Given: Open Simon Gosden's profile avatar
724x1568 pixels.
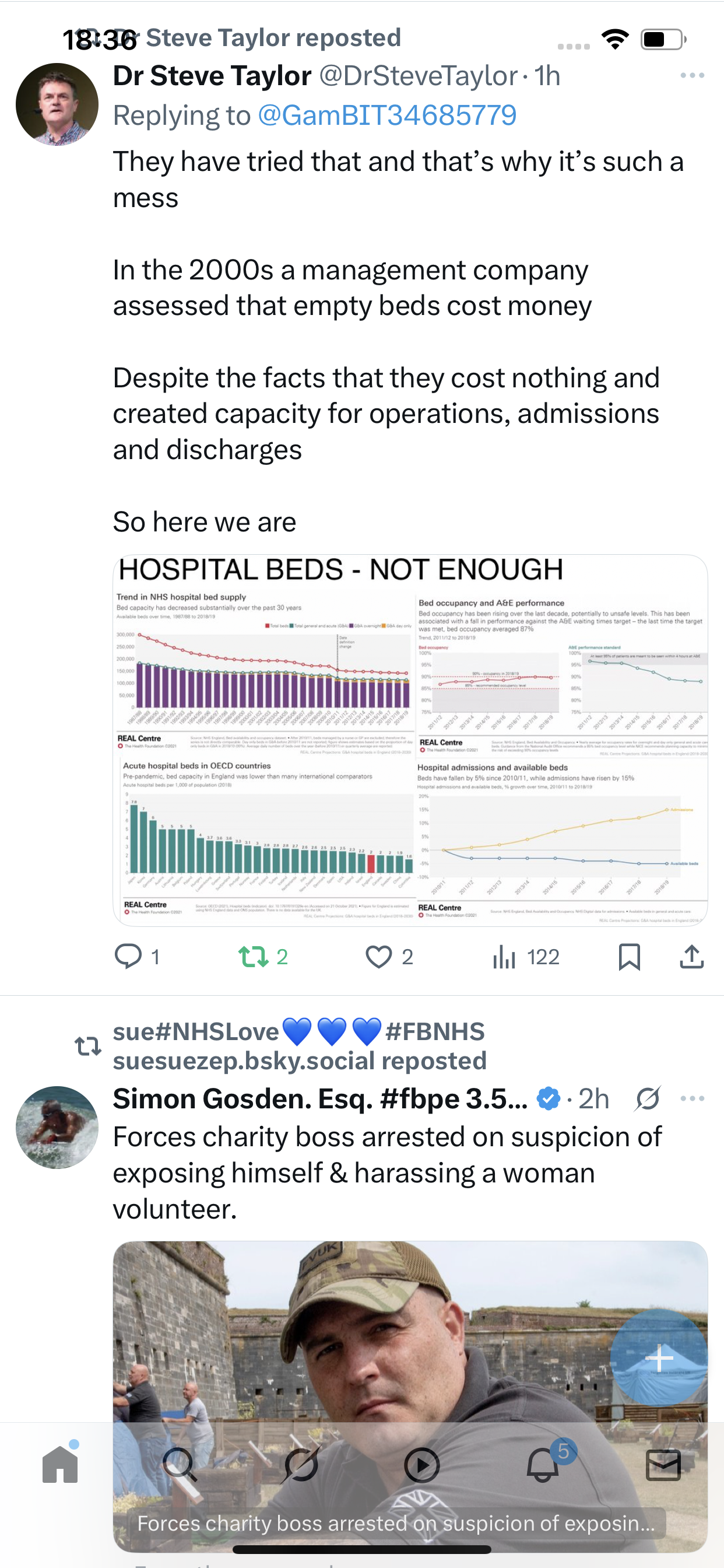Looking at the screenshot, I should [57, 1128].
